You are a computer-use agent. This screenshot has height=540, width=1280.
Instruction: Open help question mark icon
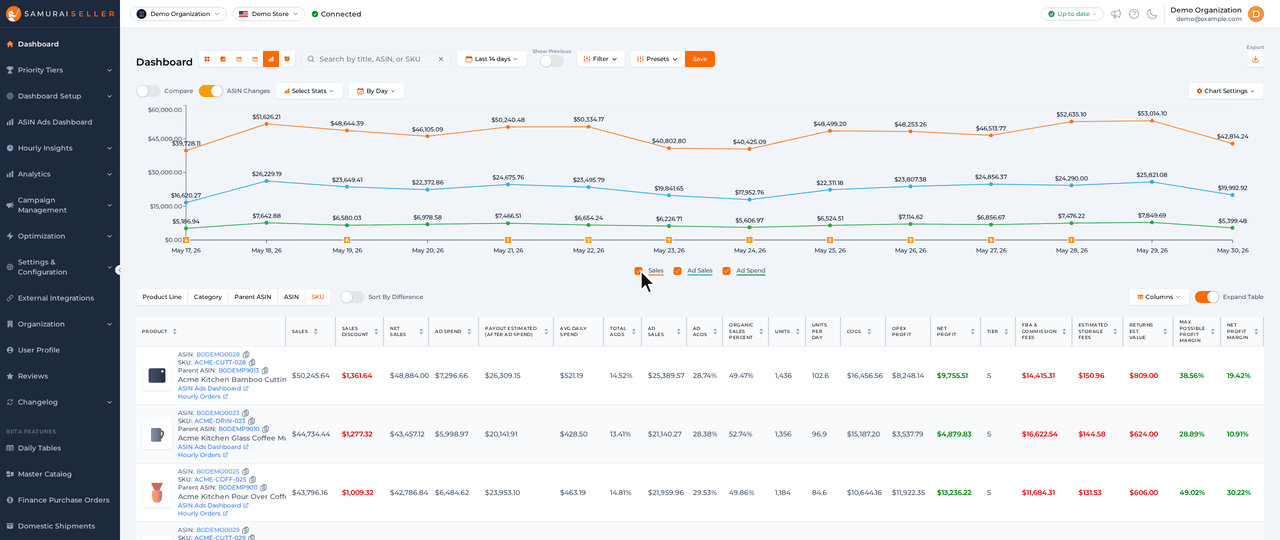(x=1134, y=14)
